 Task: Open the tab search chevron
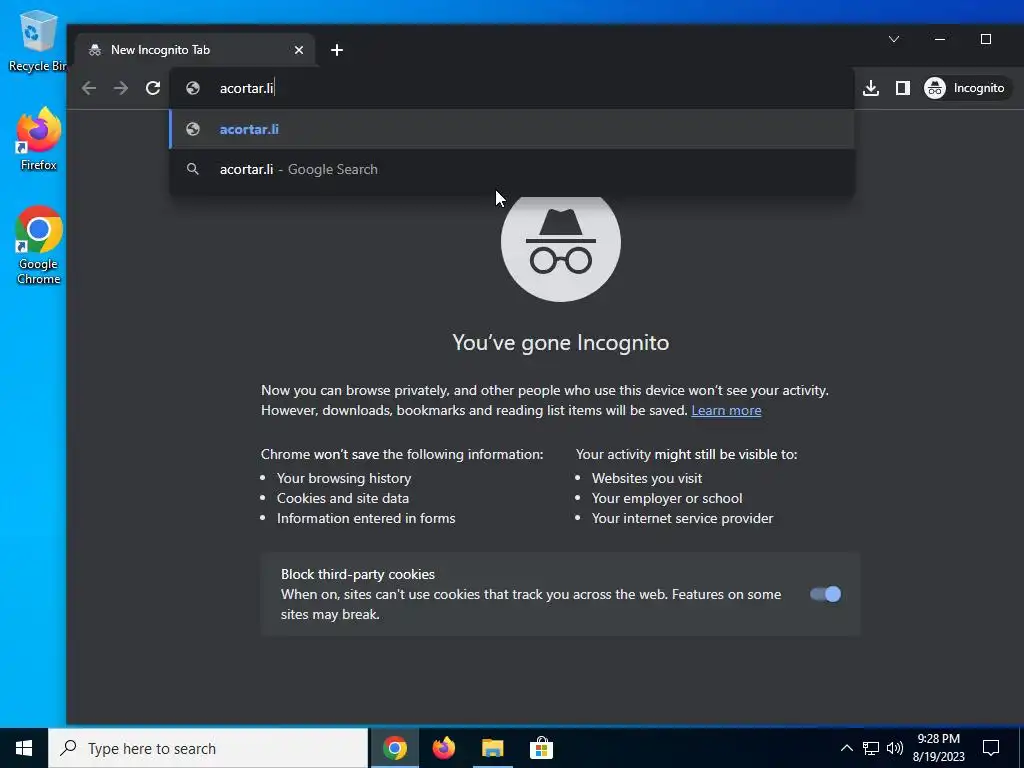[x=894, y=39]
